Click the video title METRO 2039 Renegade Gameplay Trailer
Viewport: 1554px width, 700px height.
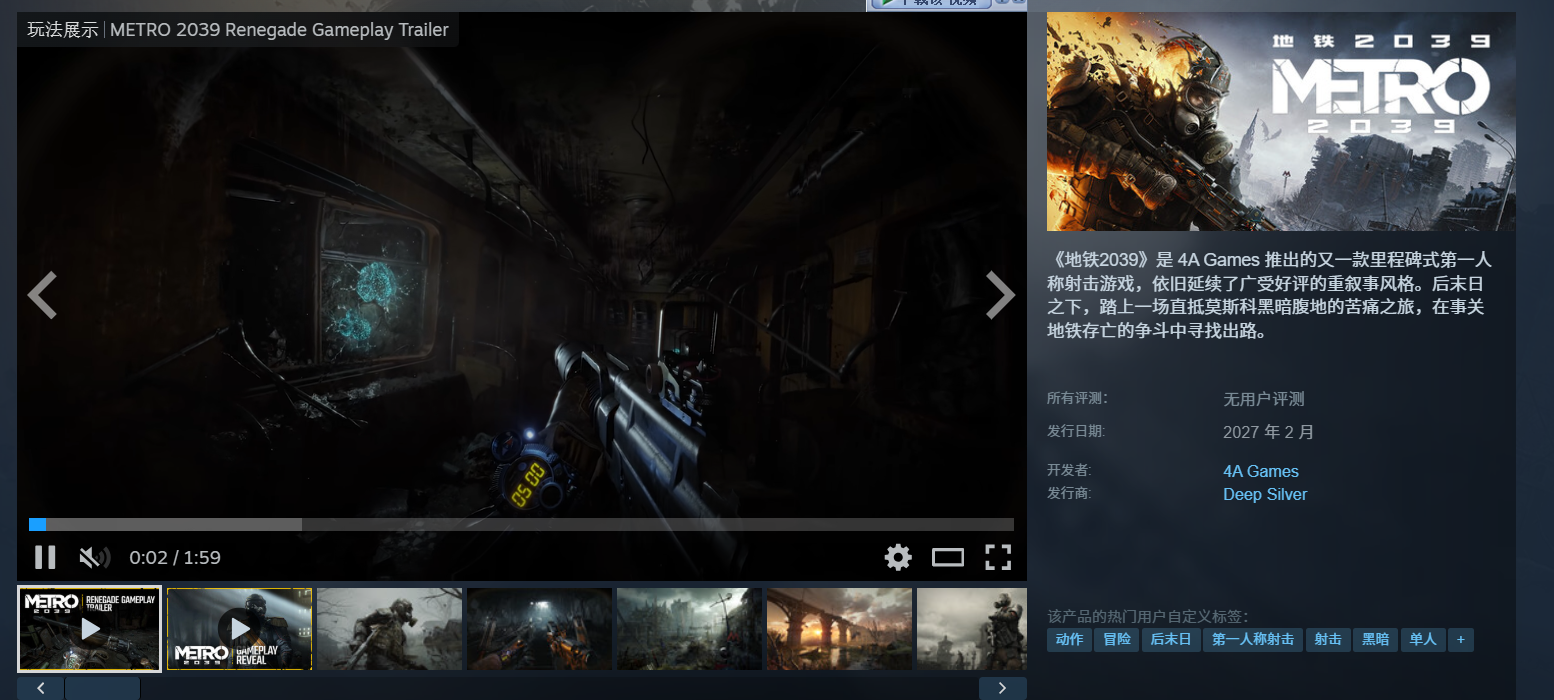(x=279, y=29)
